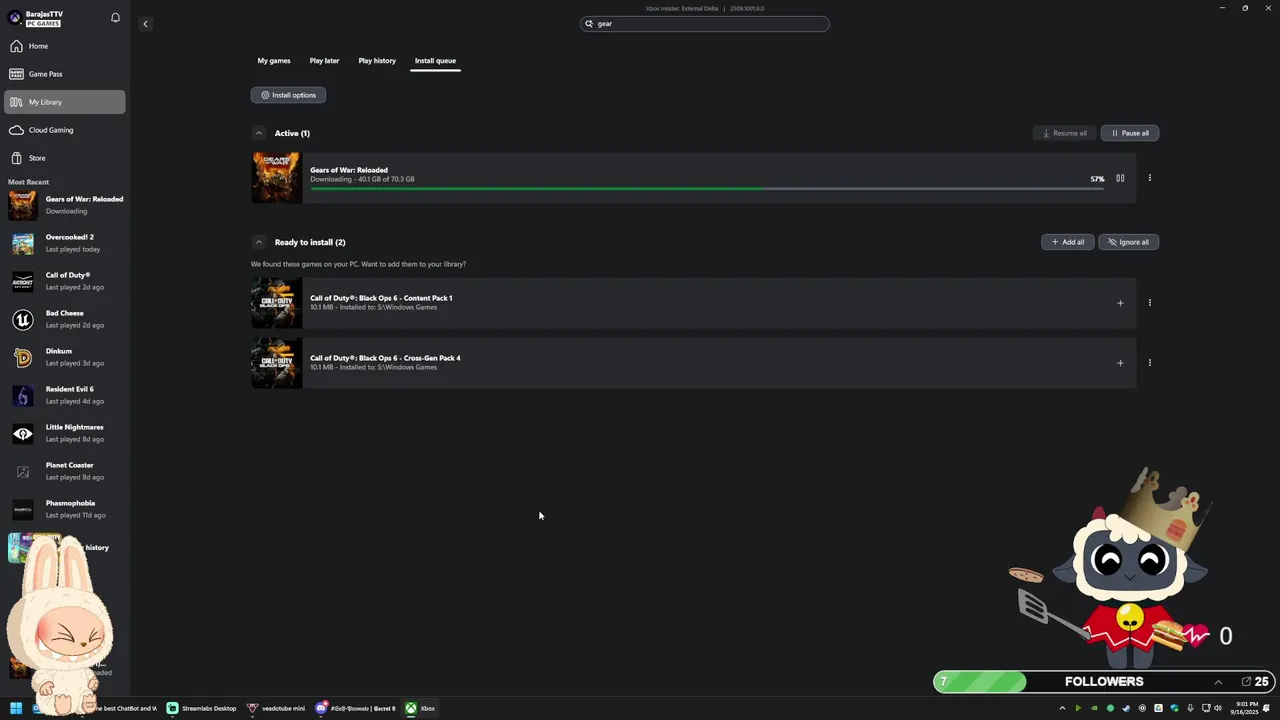Viewport: 1280px width, 720px height.
Task: Switch to Streamlabs Desktop in taskbar
Action: tap(202, 708)
